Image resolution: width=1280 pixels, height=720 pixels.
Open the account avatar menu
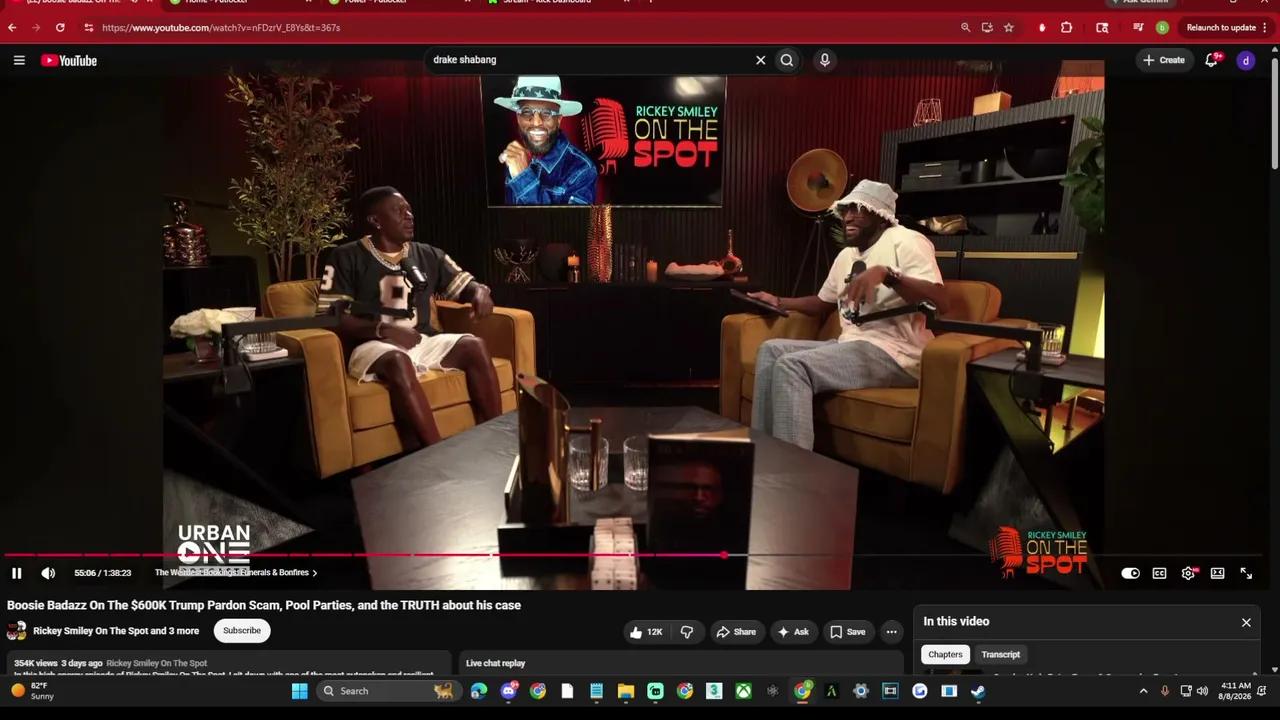click(1246, 61)
